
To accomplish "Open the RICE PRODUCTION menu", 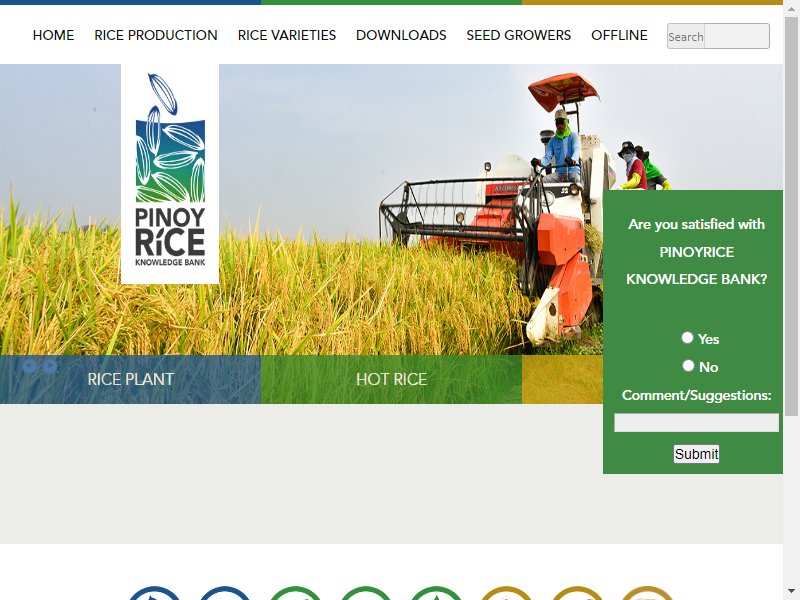I will [x=156, y=35].
